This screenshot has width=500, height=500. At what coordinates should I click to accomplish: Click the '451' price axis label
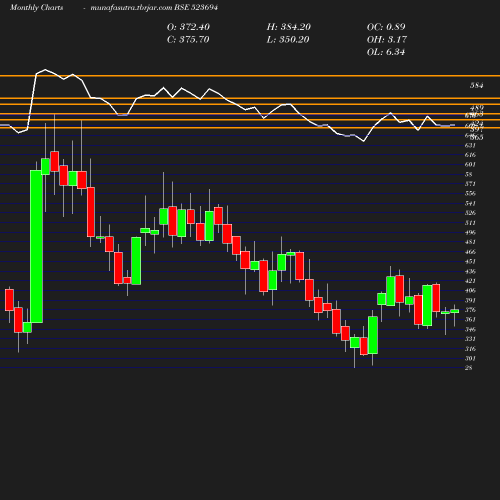[x=470, y=261]
